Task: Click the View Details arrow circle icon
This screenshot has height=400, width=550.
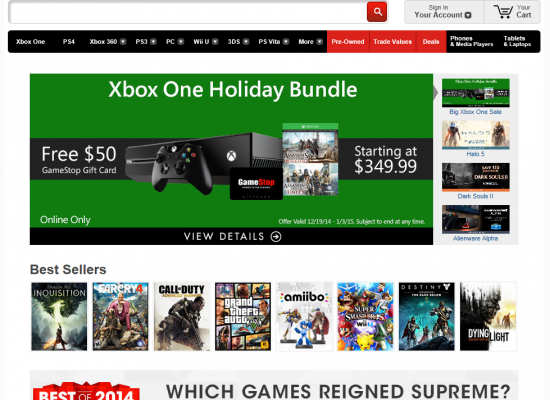Action: [x=276, y=237]
